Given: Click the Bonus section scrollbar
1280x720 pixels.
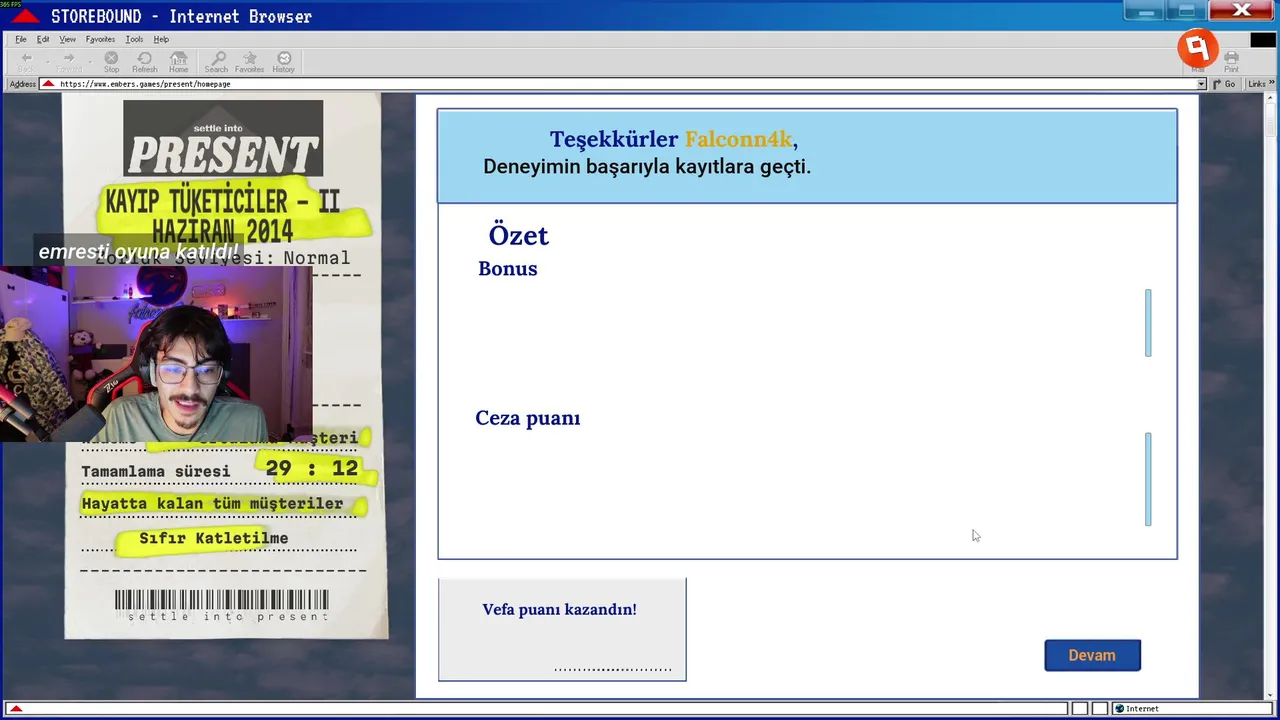Looking at the screenshot, I should click(1148, 322).
